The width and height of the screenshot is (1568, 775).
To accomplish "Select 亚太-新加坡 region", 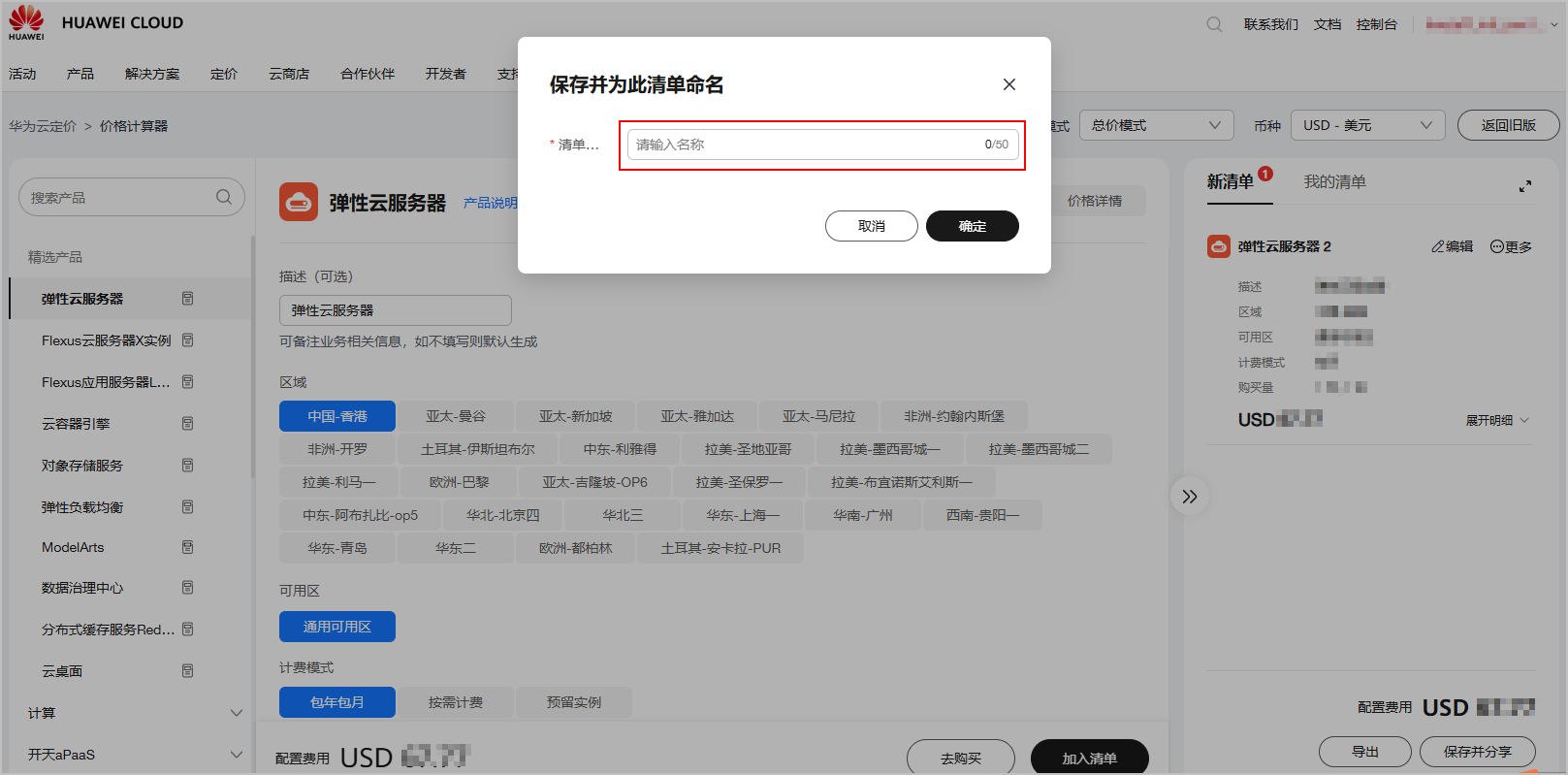I will coord(576,416).
